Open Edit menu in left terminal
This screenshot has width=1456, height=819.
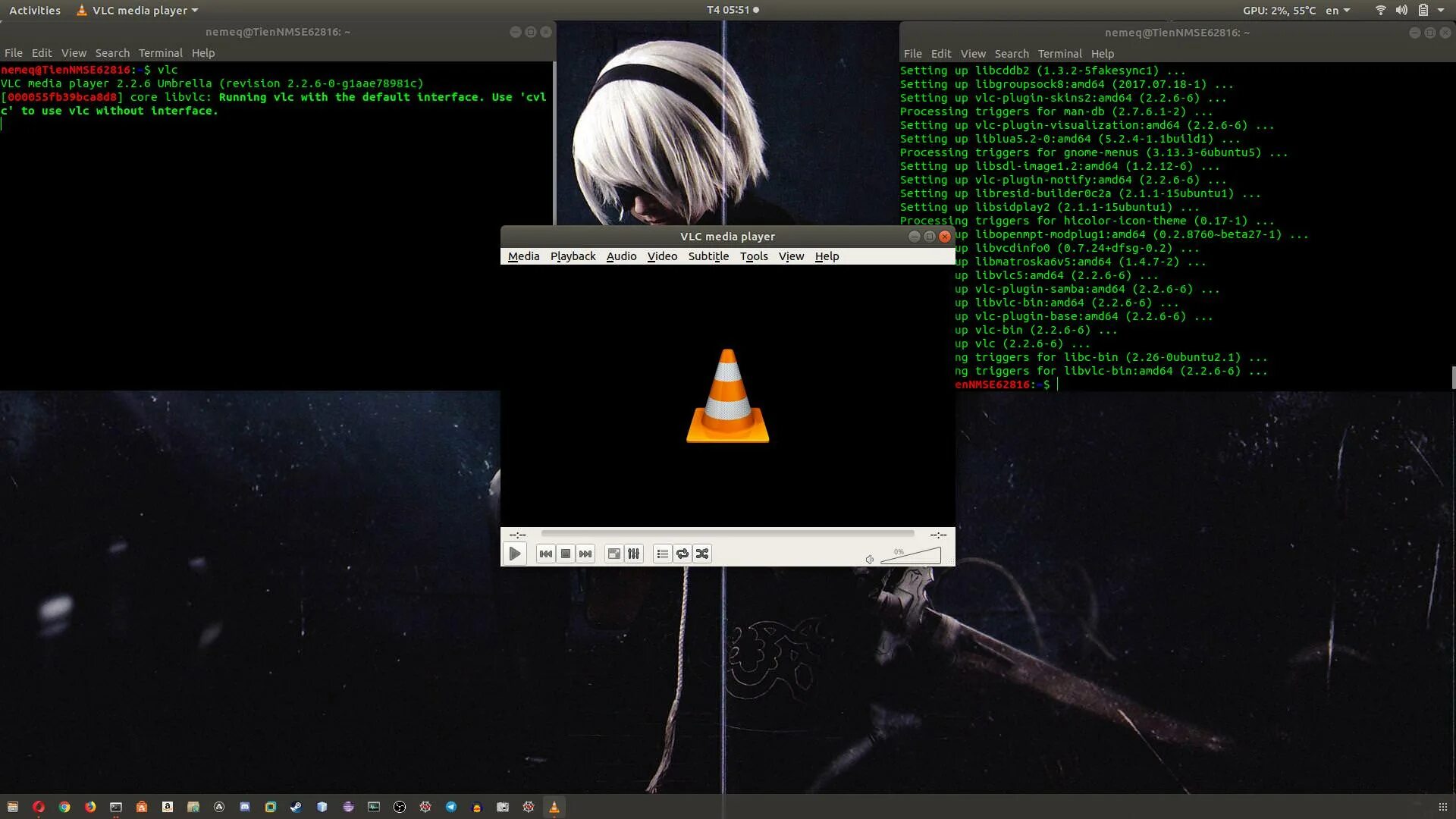point(42,53)
